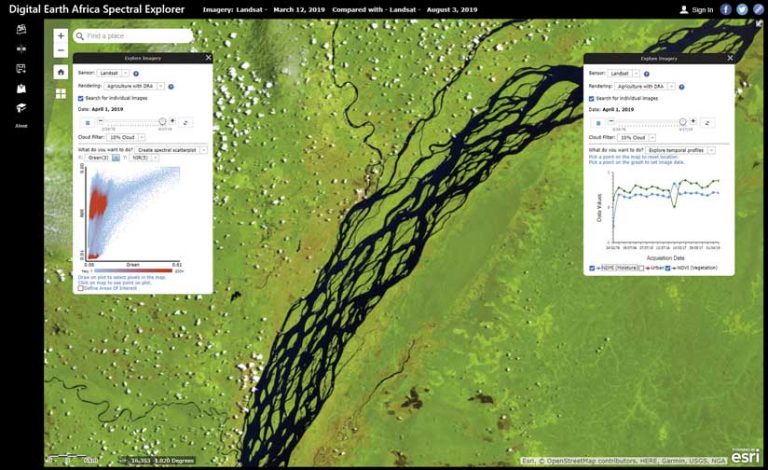The height and width of the screenshot is (470, 768).
Task: Open Create spectral scatterplot task dropdown
Action: (x=171, y=150)
